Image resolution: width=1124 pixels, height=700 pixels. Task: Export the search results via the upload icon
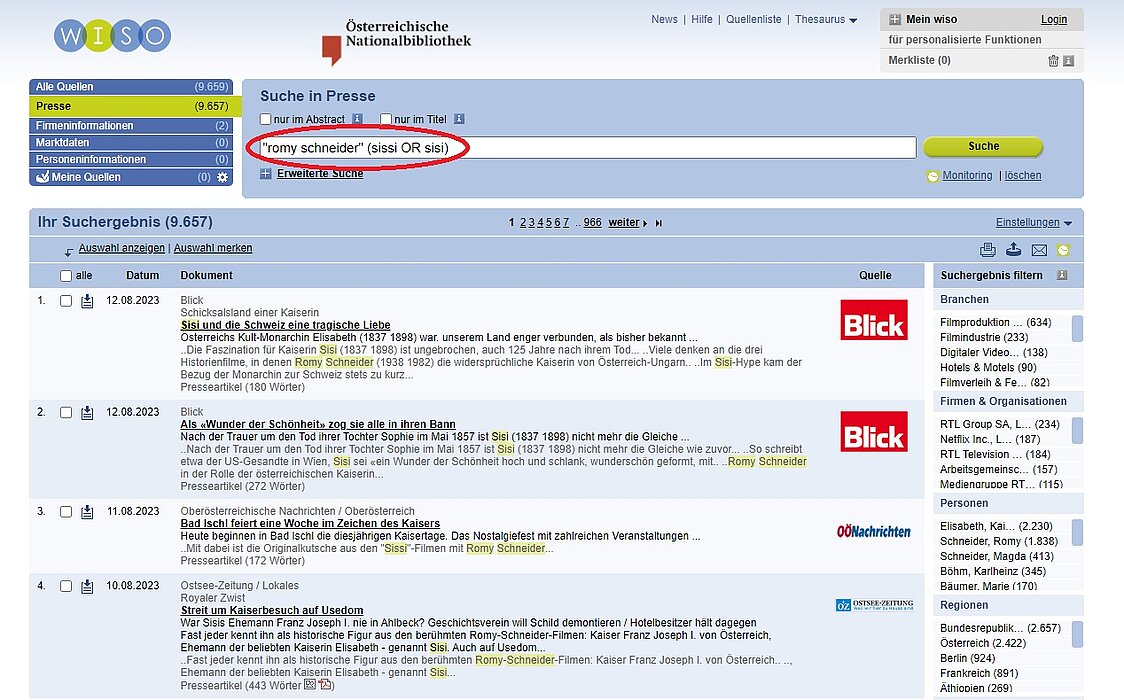[1014, 249]
